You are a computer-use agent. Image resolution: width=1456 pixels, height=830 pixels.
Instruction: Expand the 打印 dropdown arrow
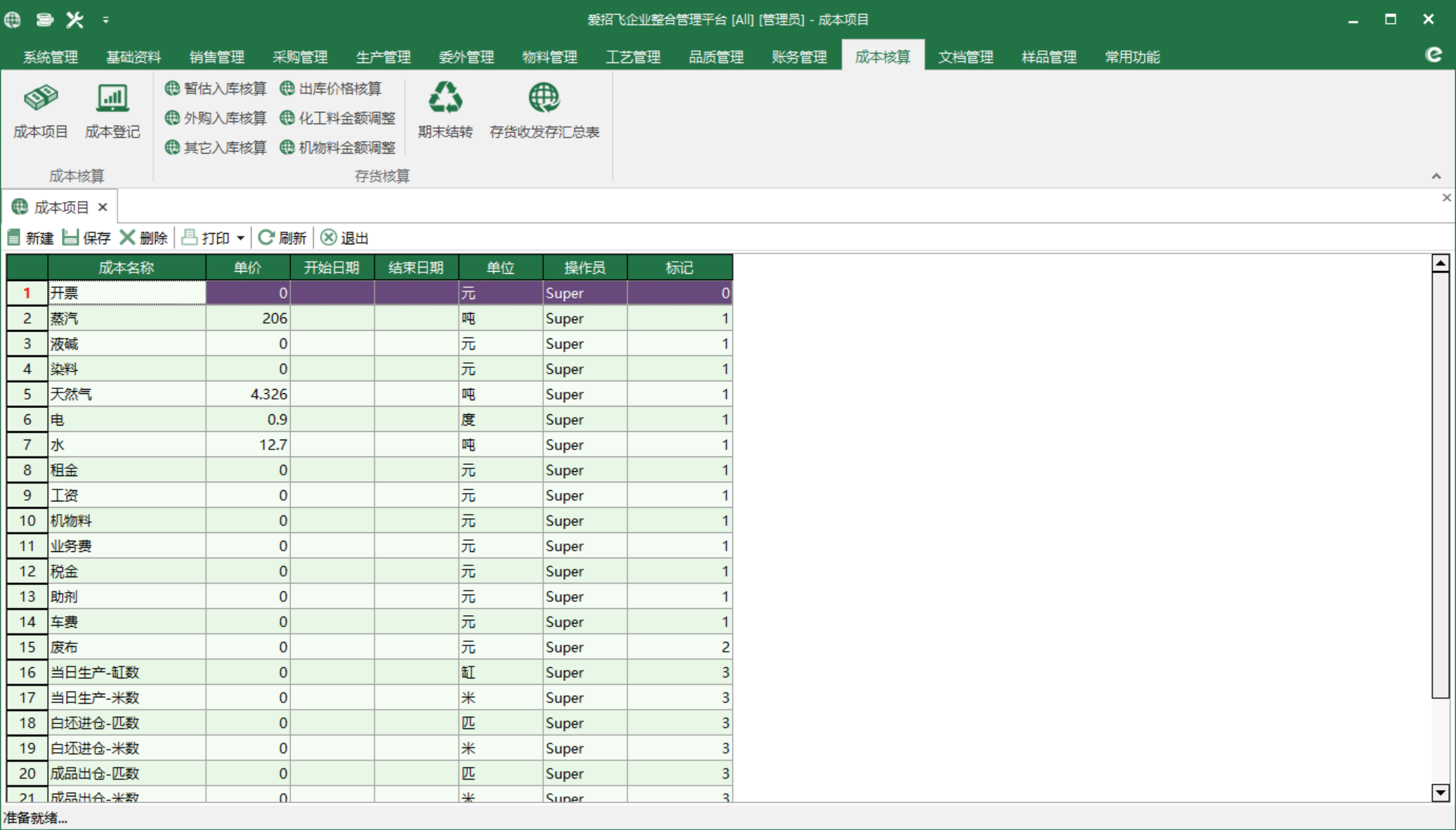coord(240,238)
